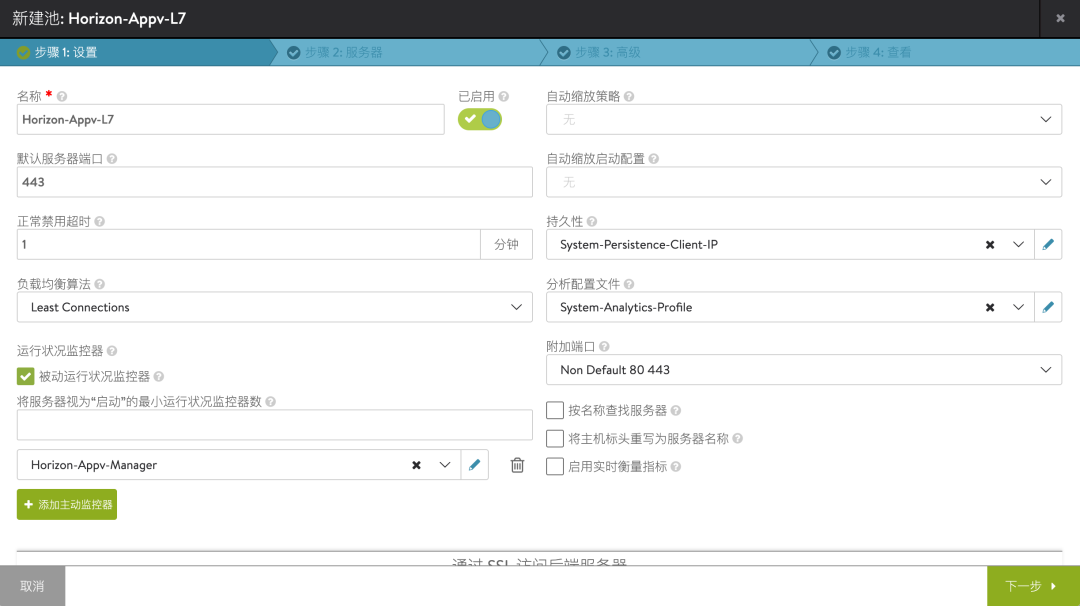Show help for 持久性
Screen dimensions: 1080x606
point(592,222)
